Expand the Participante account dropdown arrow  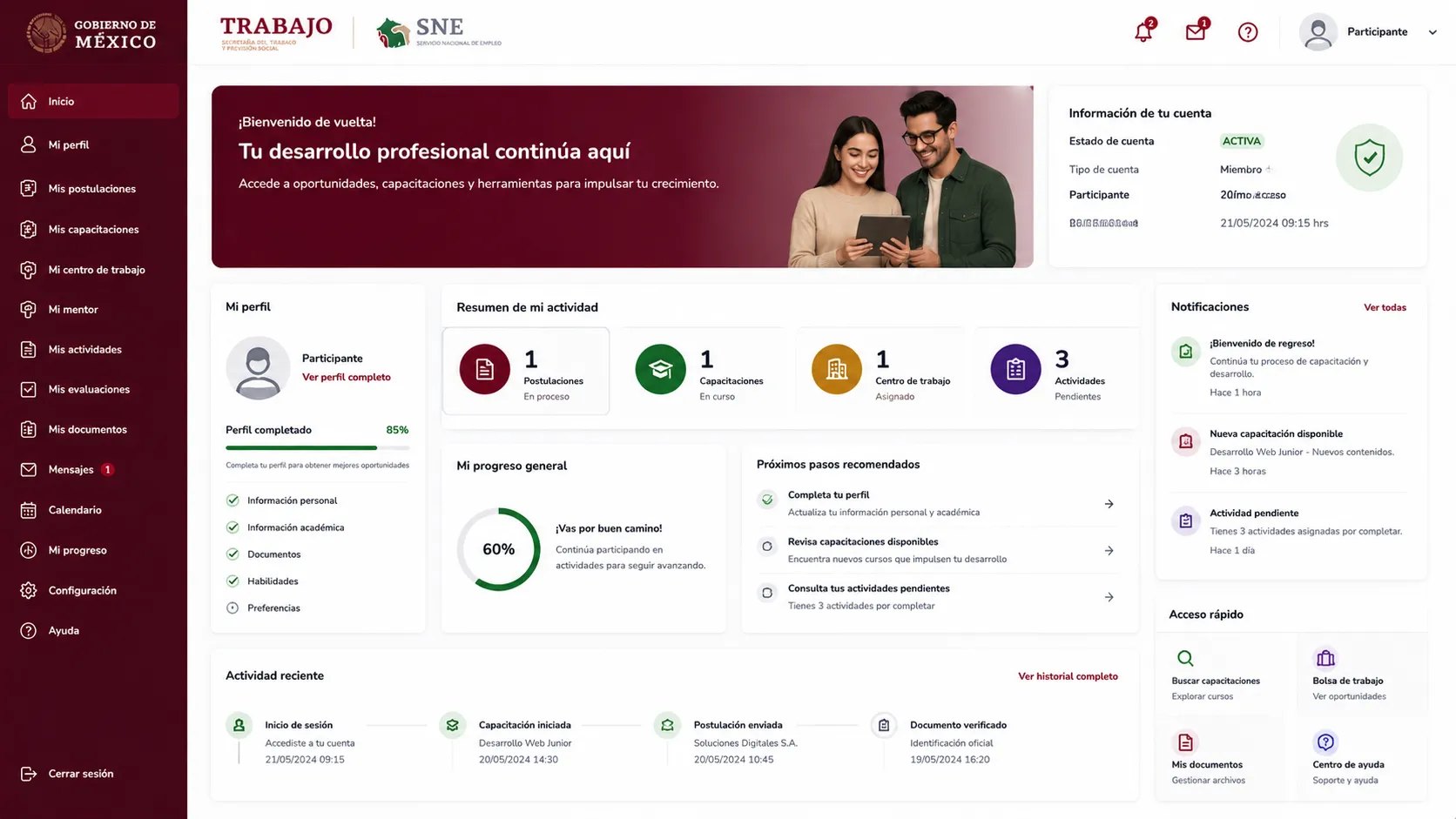[x=1432, y=32]
